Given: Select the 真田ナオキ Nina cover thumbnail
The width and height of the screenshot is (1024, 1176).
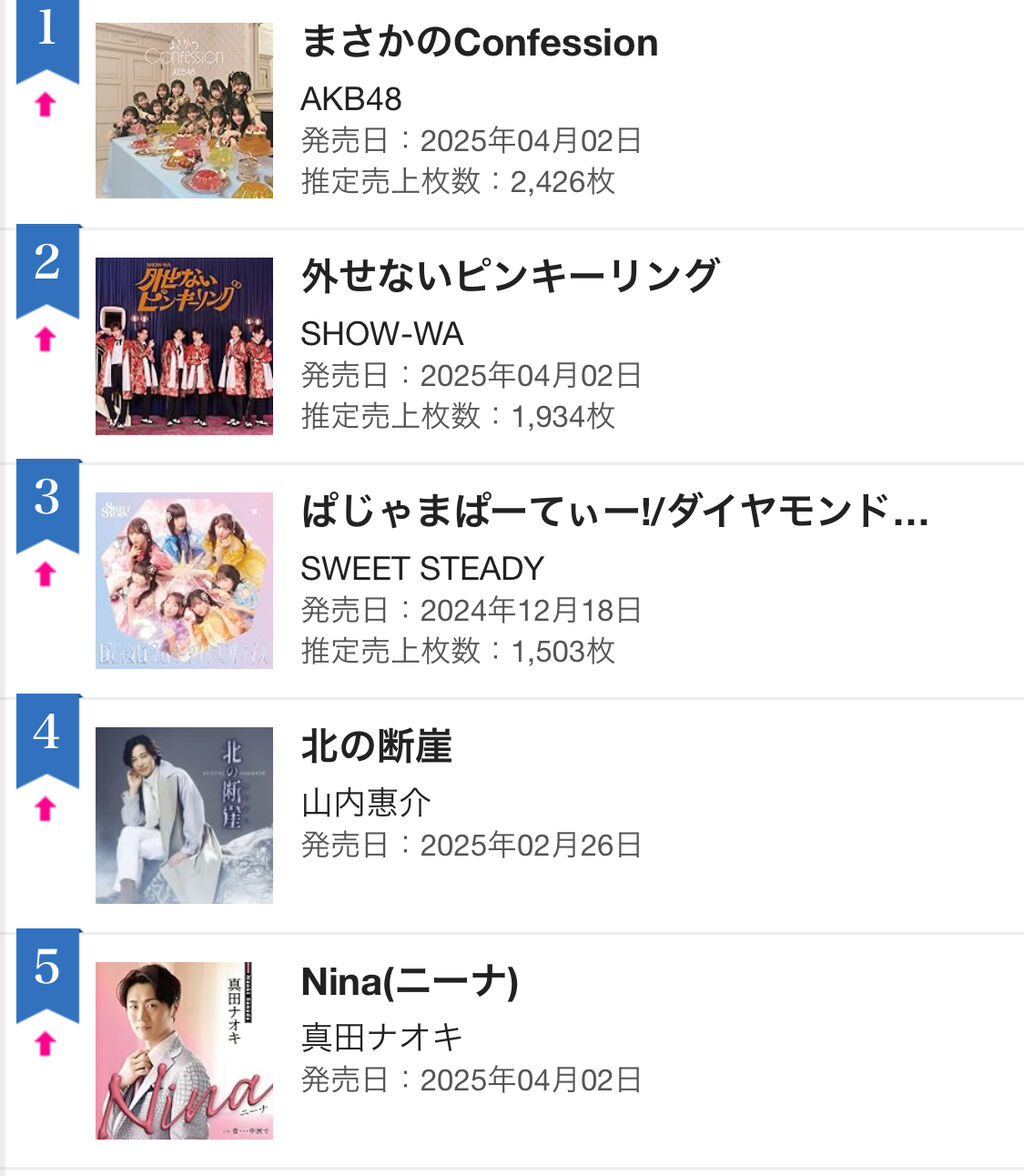Looking at the screenshot, I should pyautogui.click(x=184, y=1051).
